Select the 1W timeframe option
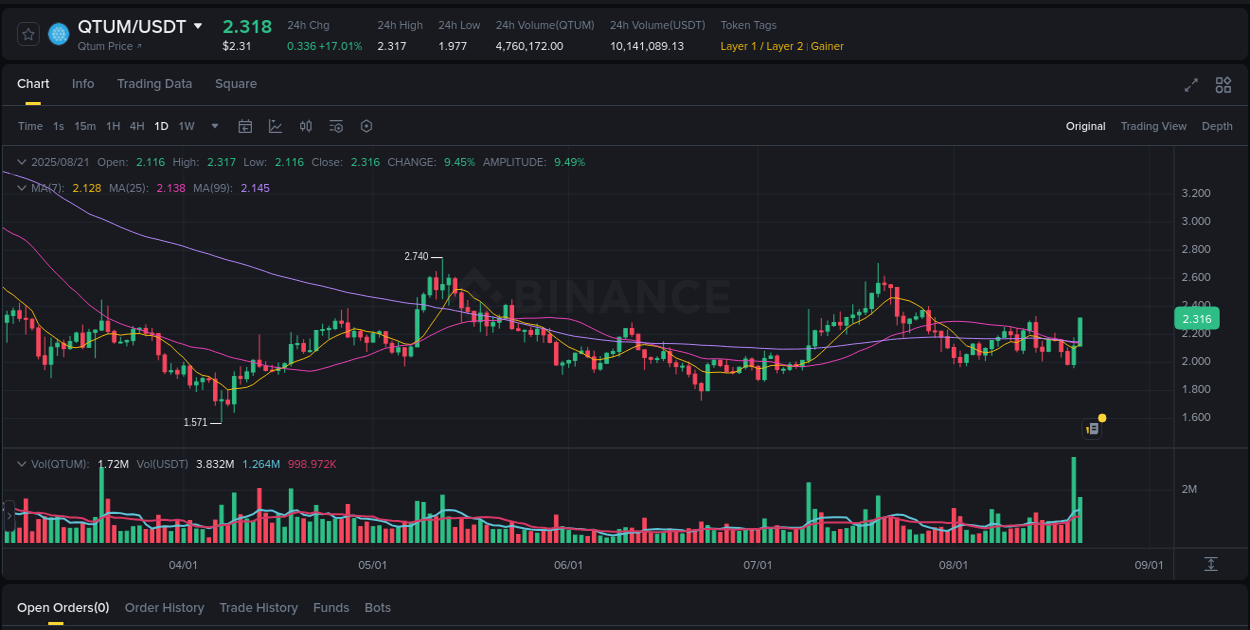The height and width of the screenshot is (630, 1250). pos(186,126)
